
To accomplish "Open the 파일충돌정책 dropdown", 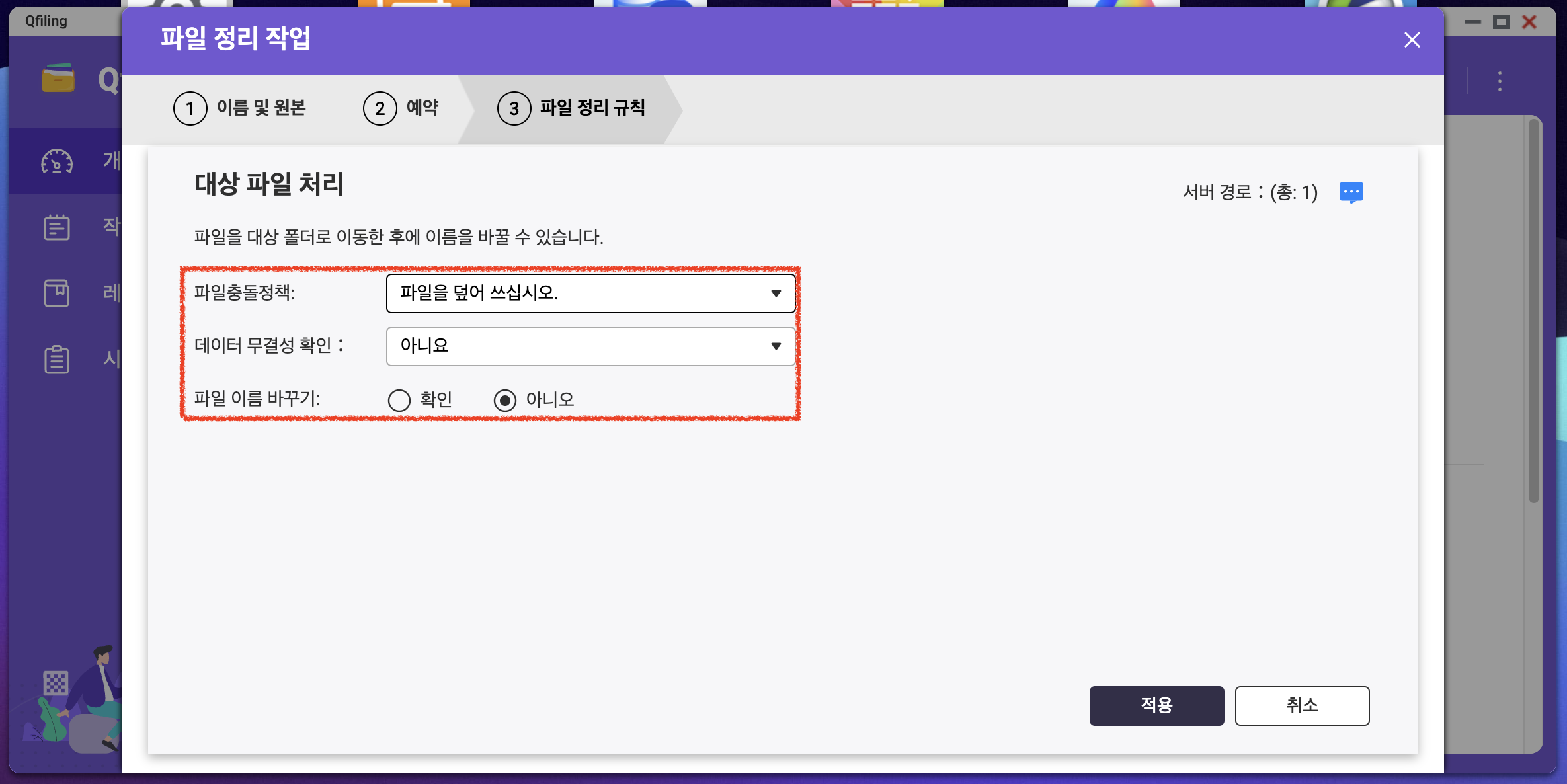I will click(590, 293).
